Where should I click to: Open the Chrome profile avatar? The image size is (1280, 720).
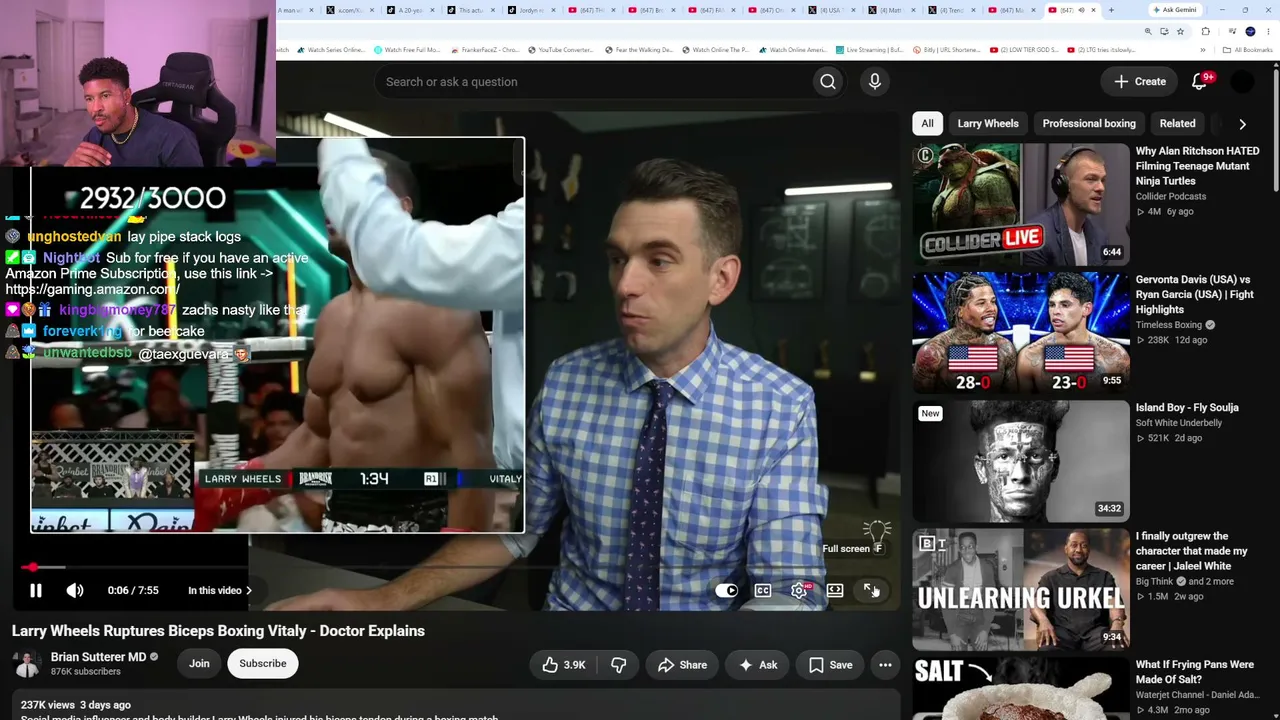(1250, 32)
